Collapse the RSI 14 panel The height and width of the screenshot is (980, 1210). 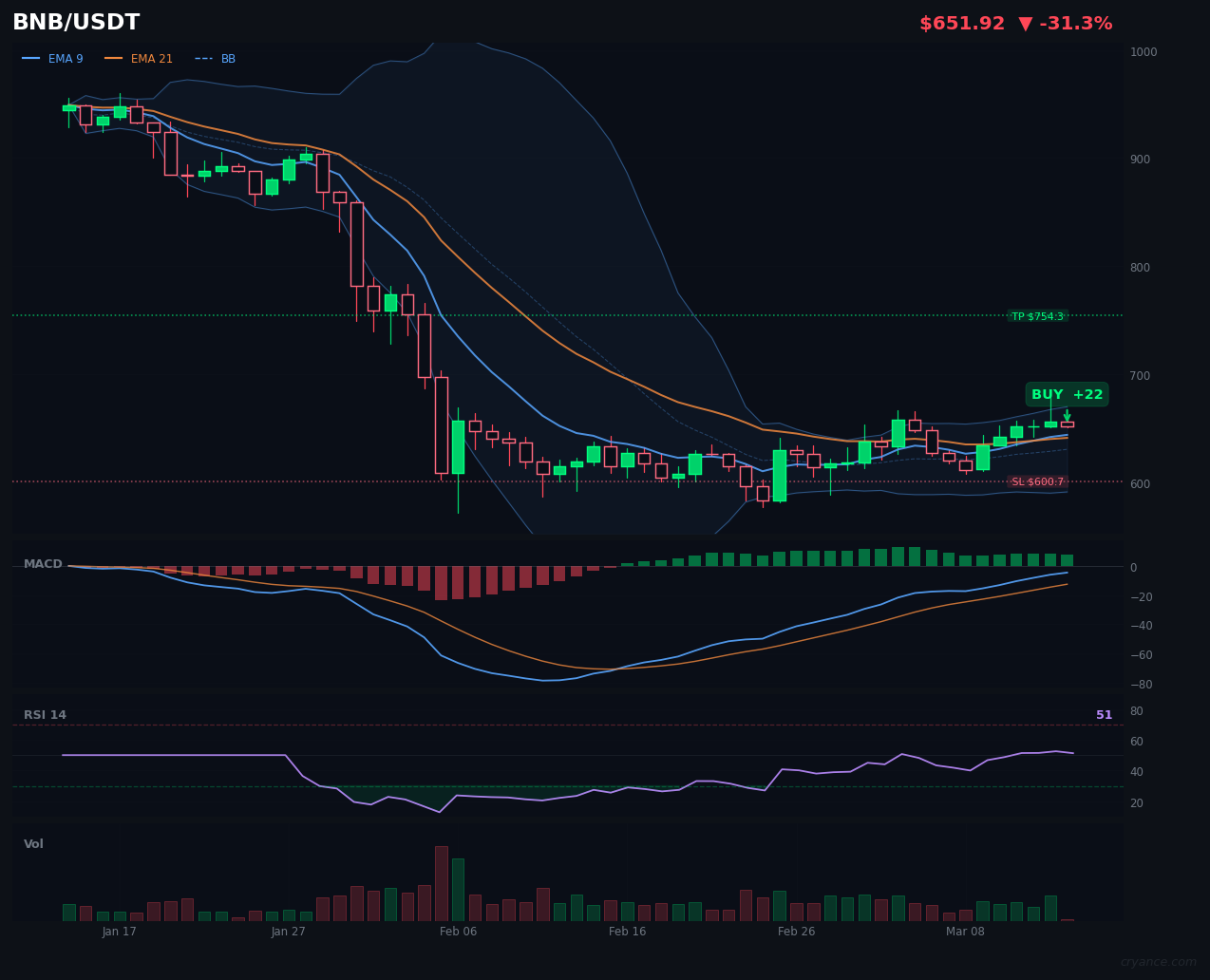click(45, 714)
